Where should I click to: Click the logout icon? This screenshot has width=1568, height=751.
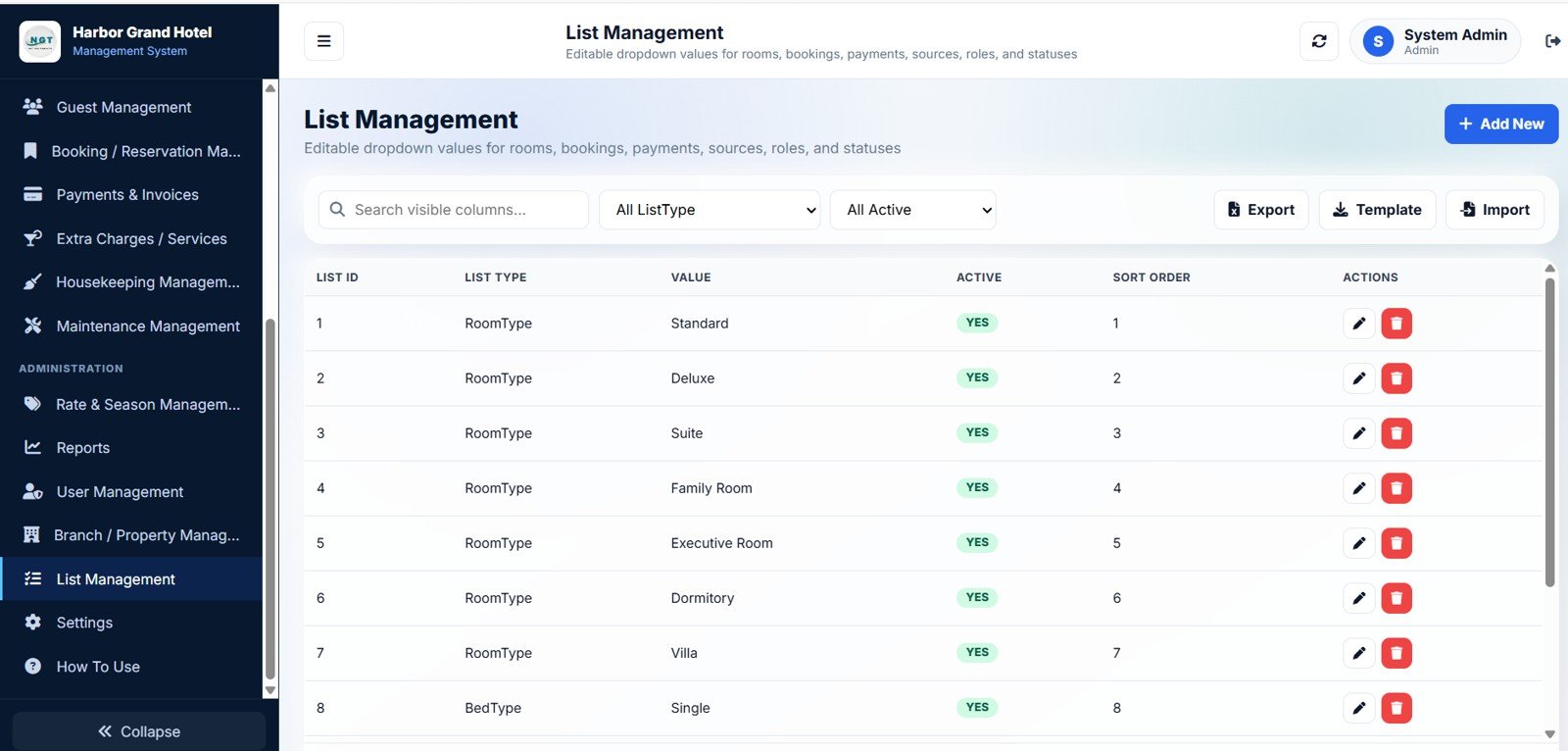pyautogui.click(x=1552, y=41)
